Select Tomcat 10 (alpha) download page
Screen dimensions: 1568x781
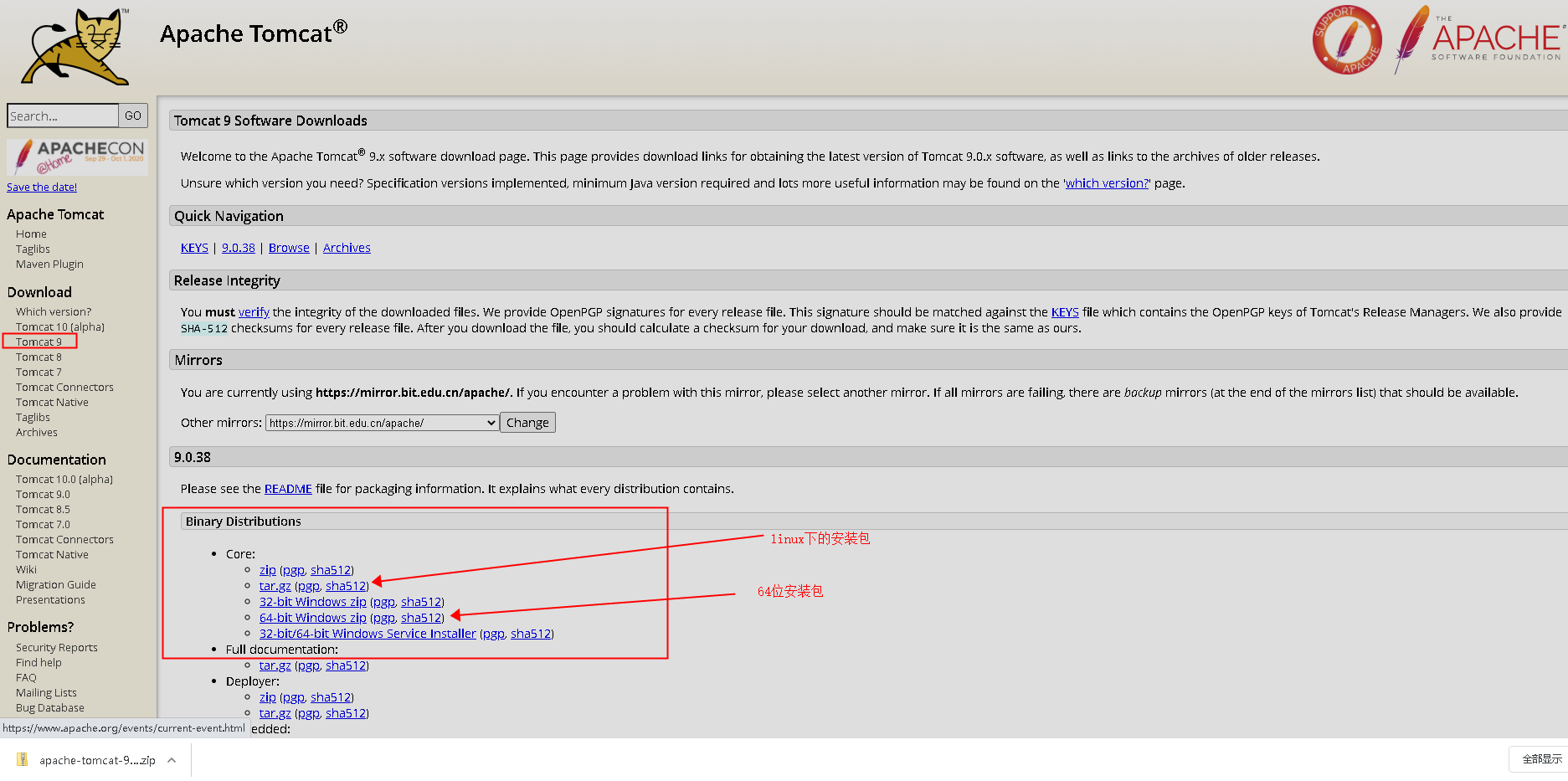60,327
